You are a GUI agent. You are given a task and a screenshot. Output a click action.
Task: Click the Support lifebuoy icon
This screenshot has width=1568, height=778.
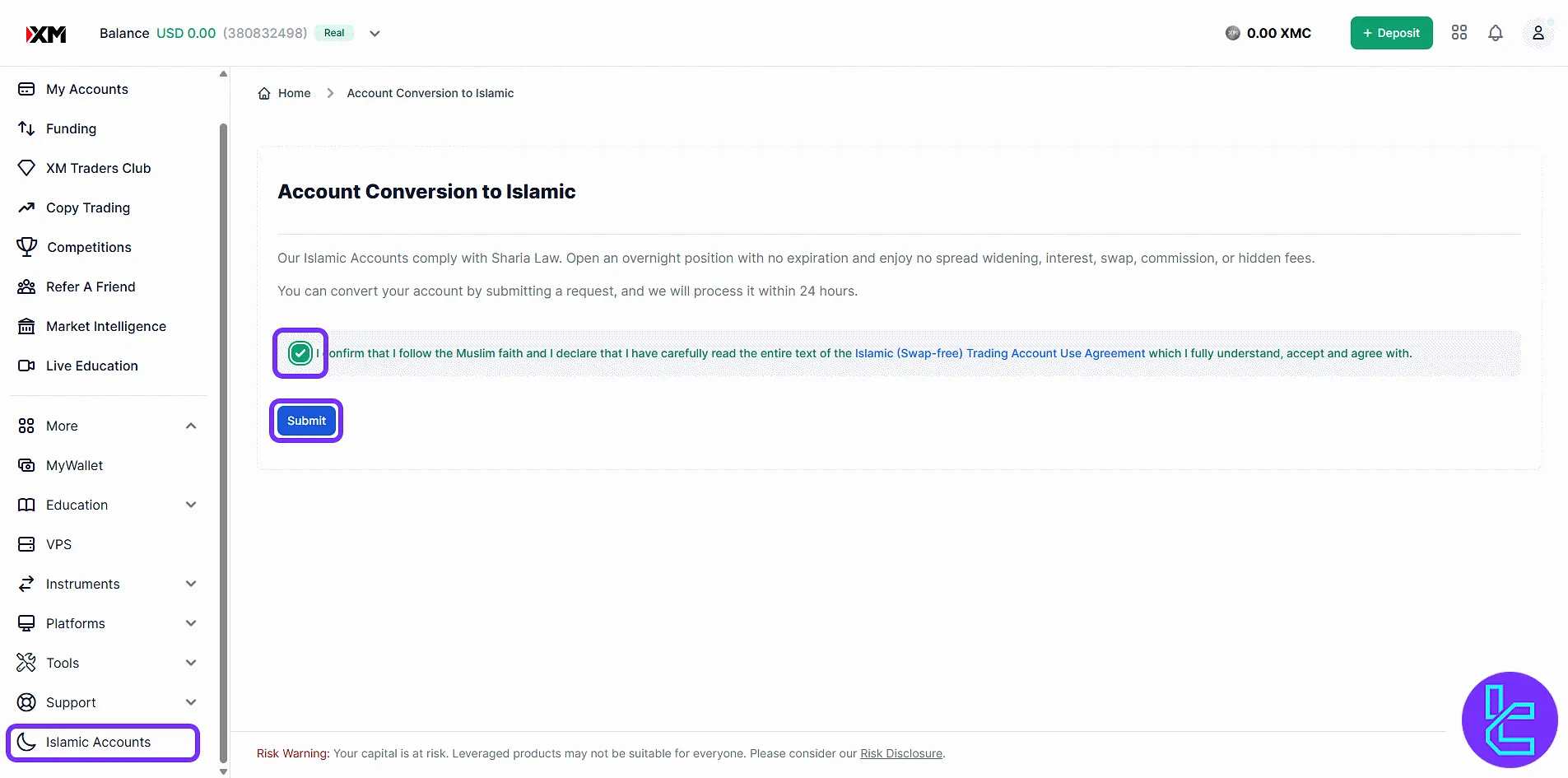26,702
